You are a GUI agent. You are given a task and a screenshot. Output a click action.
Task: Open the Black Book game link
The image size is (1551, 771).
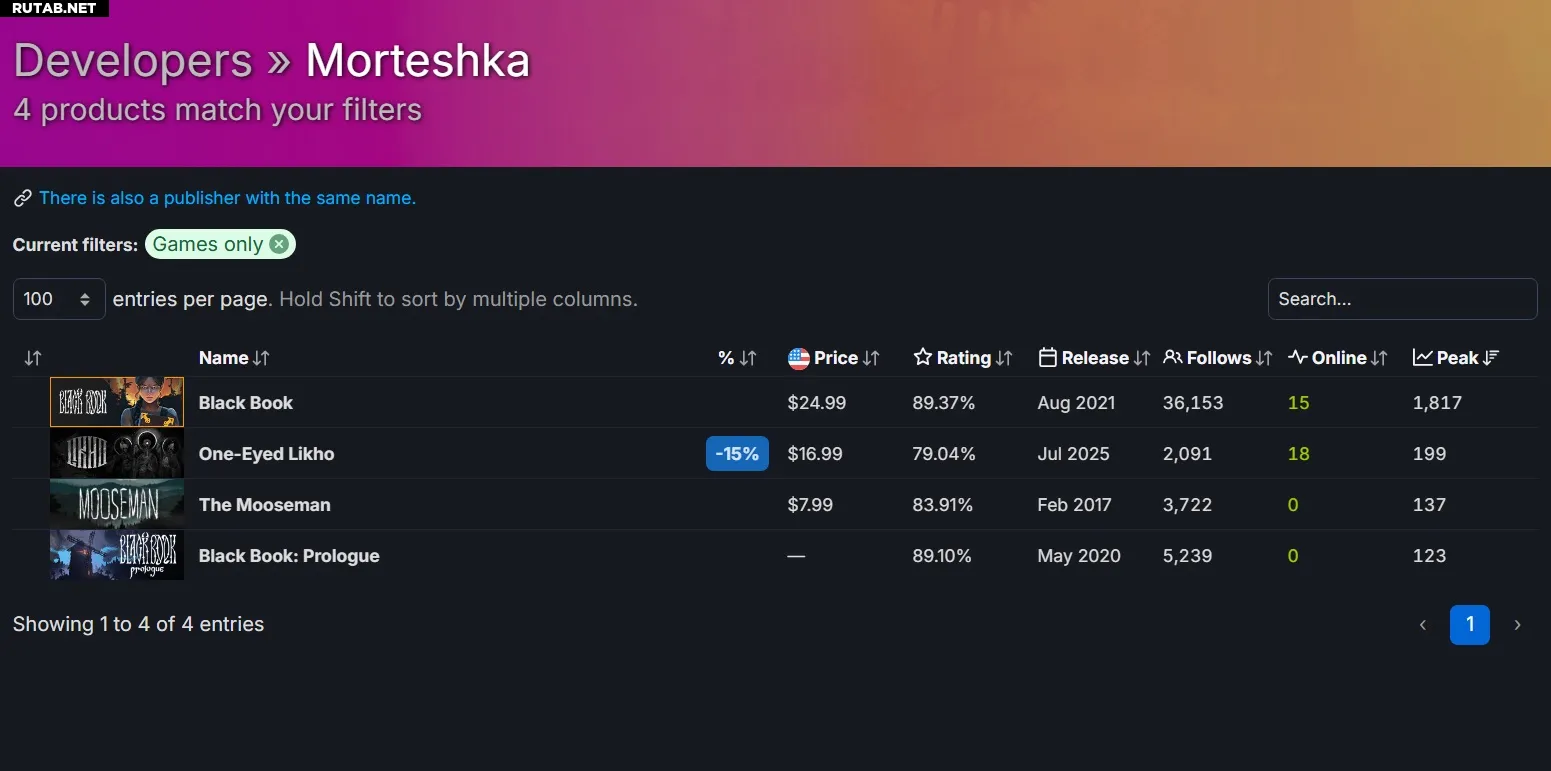(246, 403)
